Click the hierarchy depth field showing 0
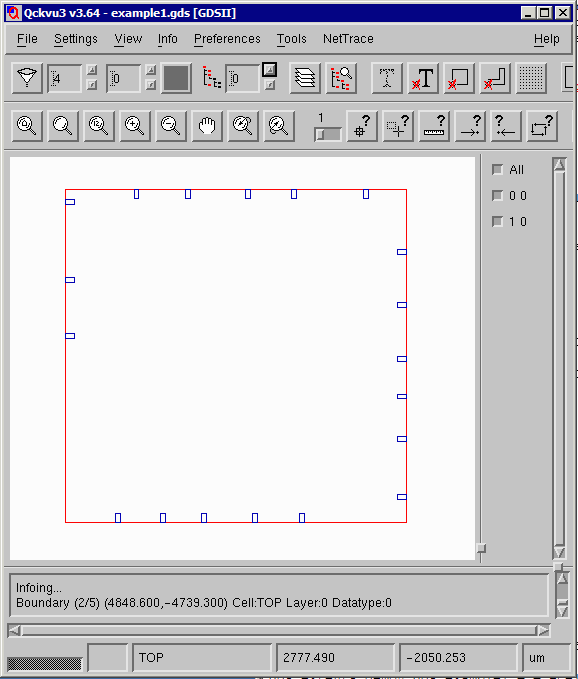Viewport: 578px width, 679px height. [x=242, y=78]
